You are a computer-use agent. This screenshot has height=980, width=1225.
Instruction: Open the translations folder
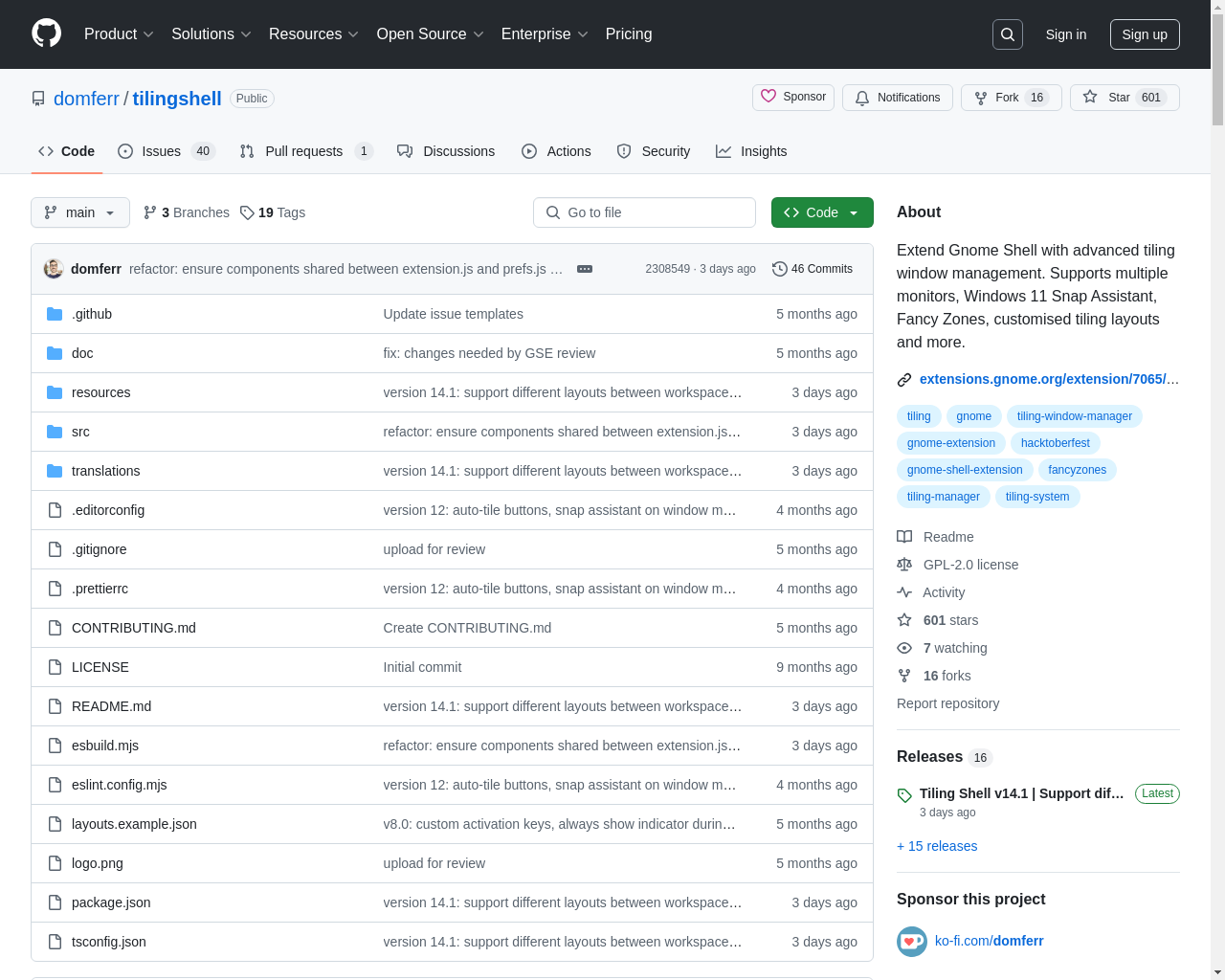(x=105, y=471)
